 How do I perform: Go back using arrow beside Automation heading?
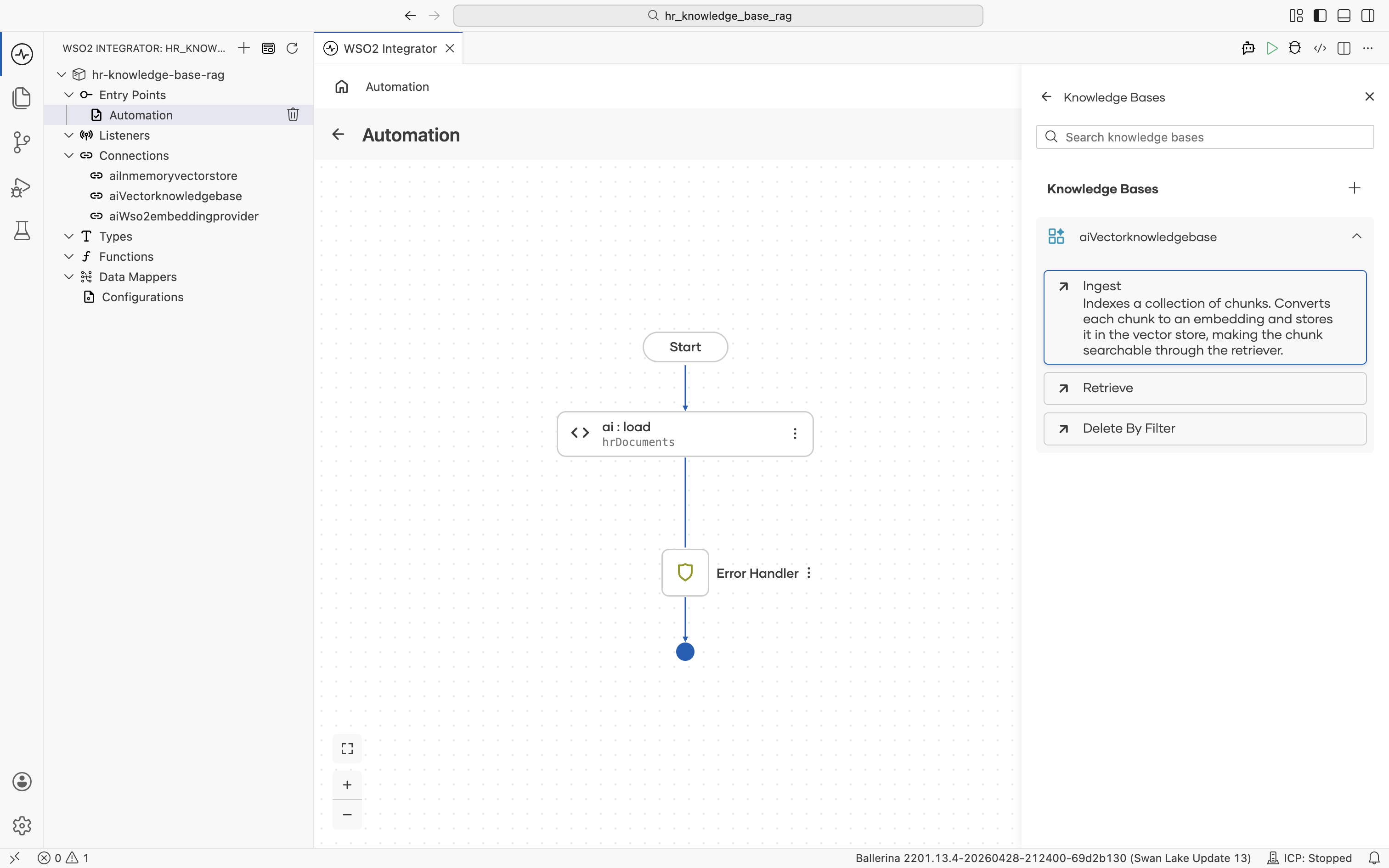[x=338, y=134]
